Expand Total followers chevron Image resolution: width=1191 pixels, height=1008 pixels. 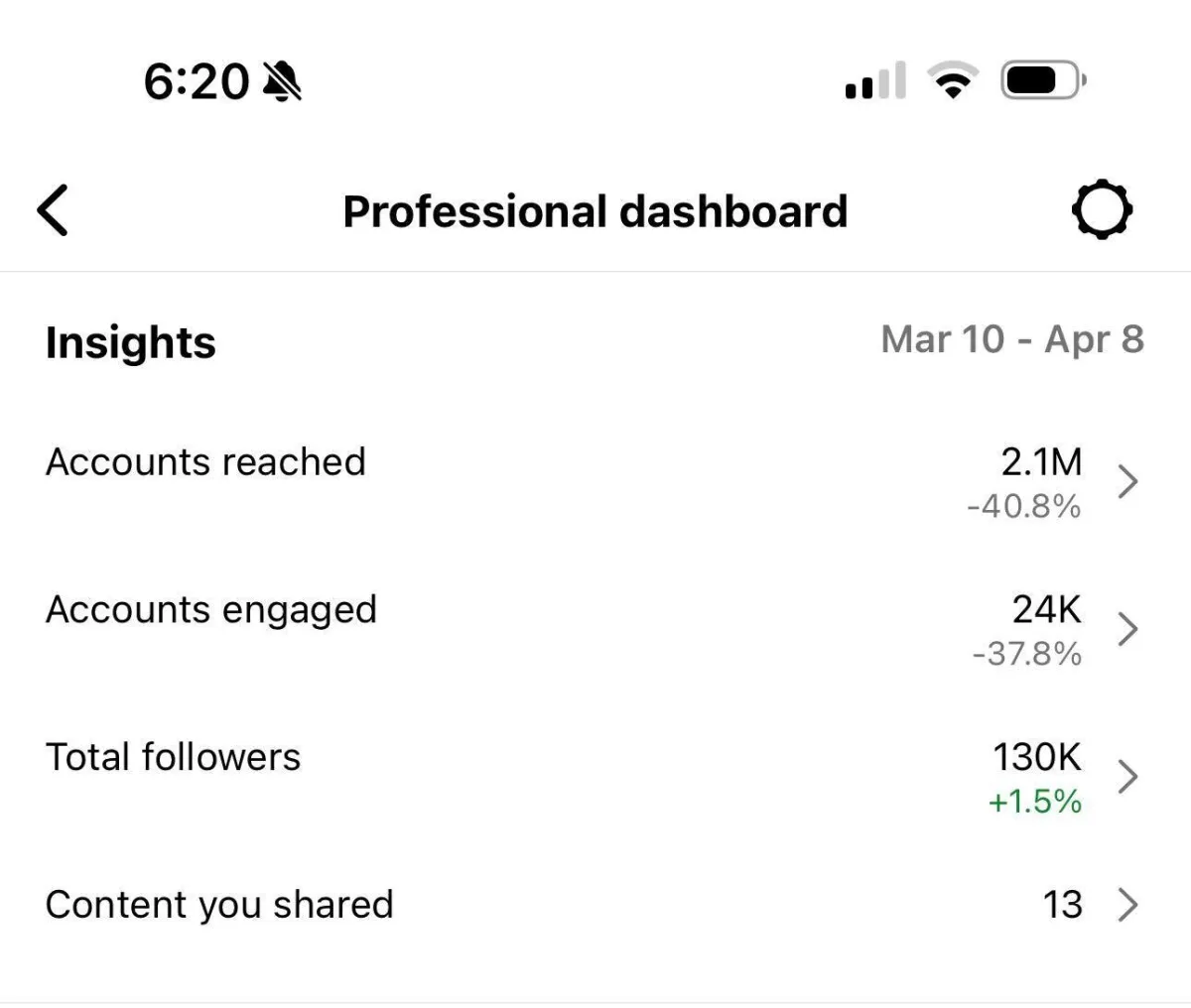tap(1126, 777)
